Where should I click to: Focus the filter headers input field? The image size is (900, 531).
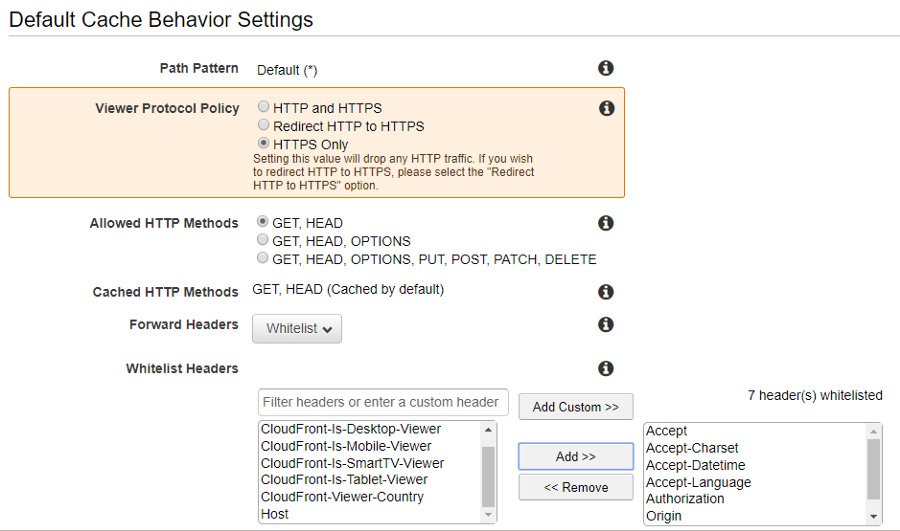click(x=383, y=402)
